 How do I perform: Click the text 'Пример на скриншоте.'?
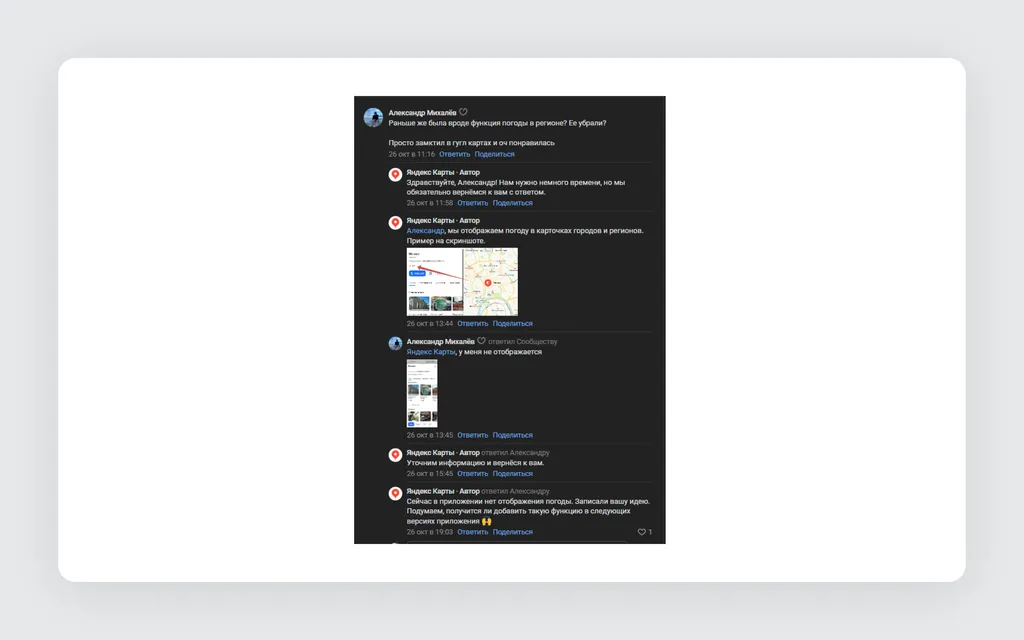(x=446, y=240)
